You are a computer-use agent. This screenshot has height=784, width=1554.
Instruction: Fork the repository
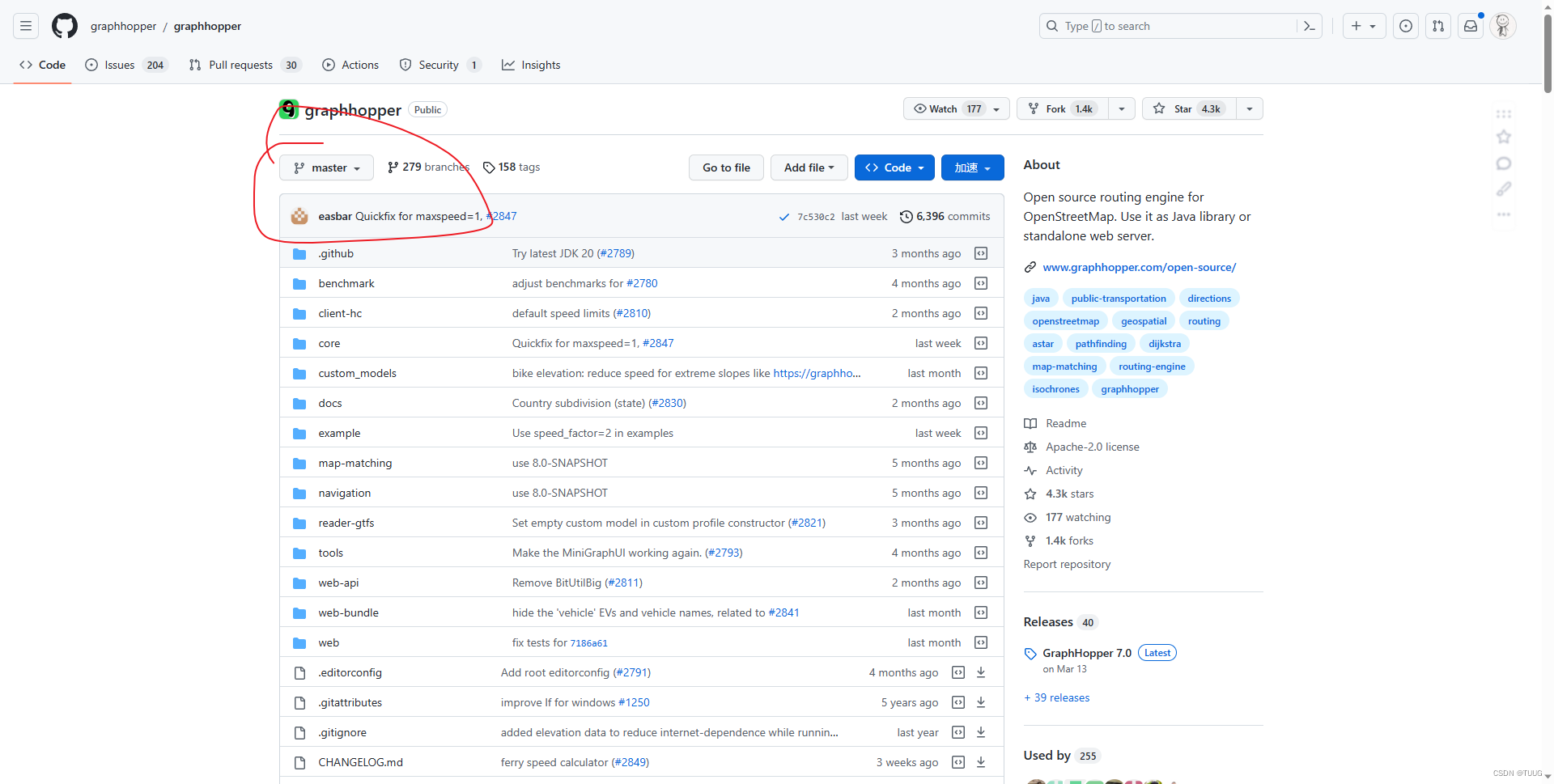pyautogui.click(x=1063, y=108)
